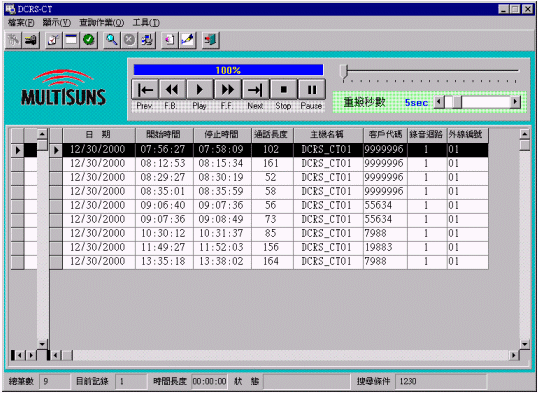
Task: Click the Stop playback button
Action: click(283, 90)
